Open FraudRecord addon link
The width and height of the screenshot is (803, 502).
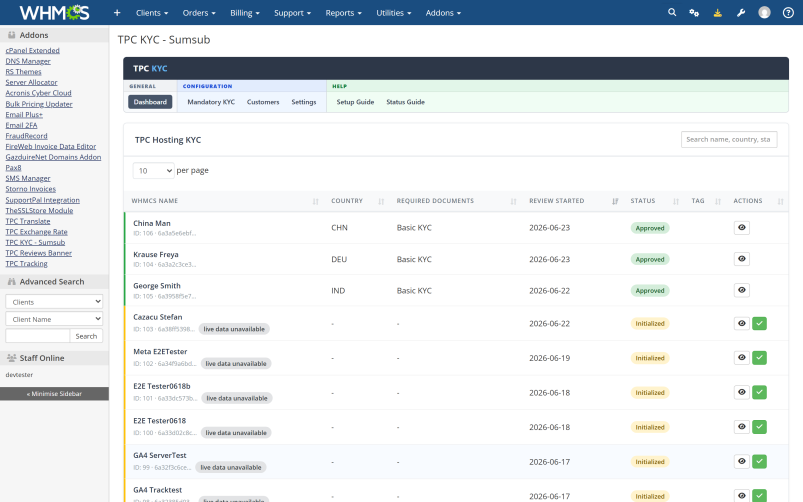(27, 136)
